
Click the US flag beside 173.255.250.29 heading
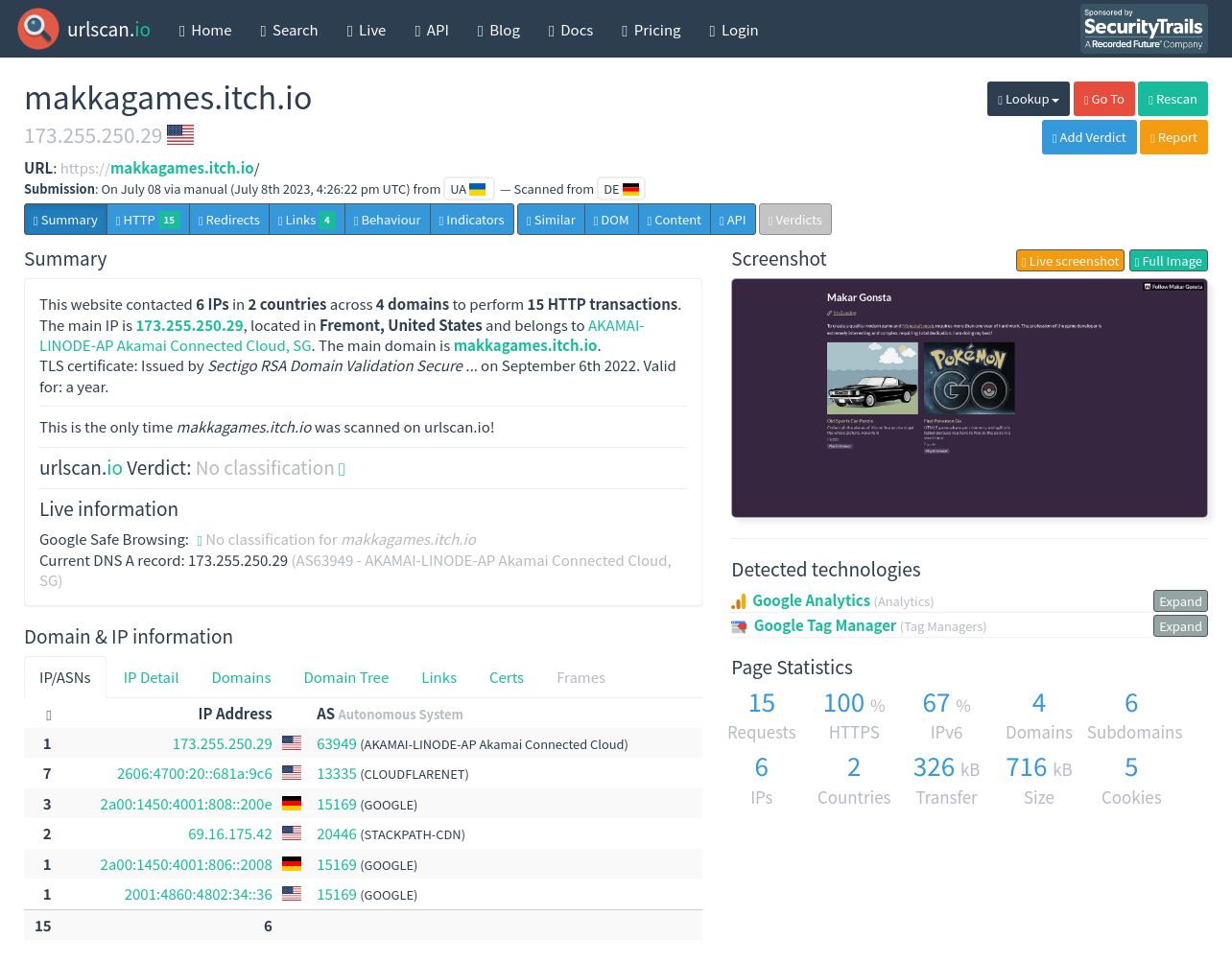click(180, 135)
